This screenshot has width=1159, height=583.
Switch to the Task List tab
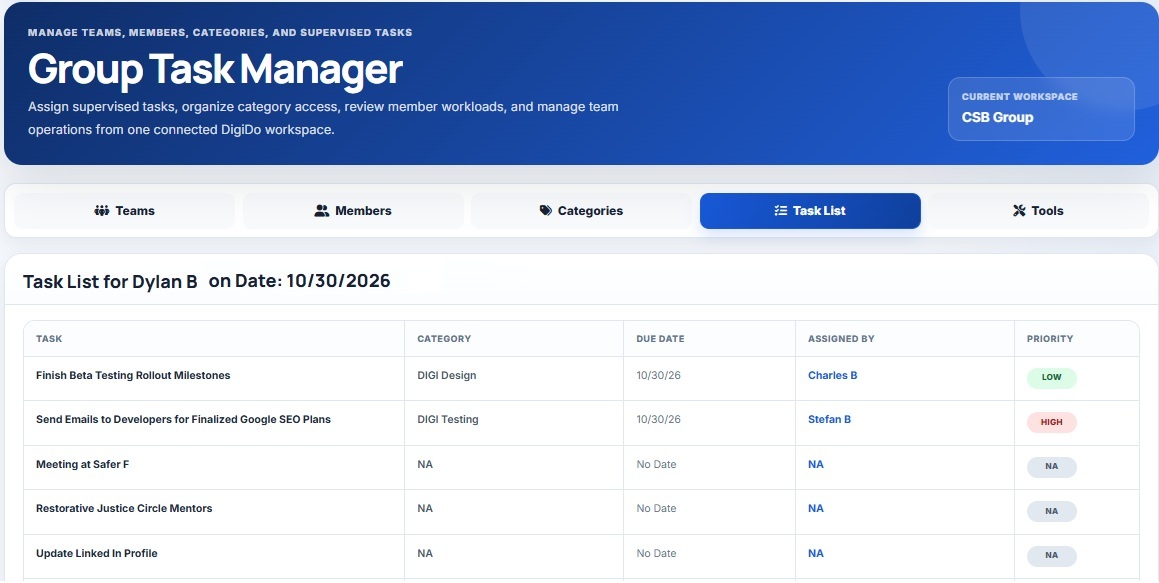tap(810, 211)
